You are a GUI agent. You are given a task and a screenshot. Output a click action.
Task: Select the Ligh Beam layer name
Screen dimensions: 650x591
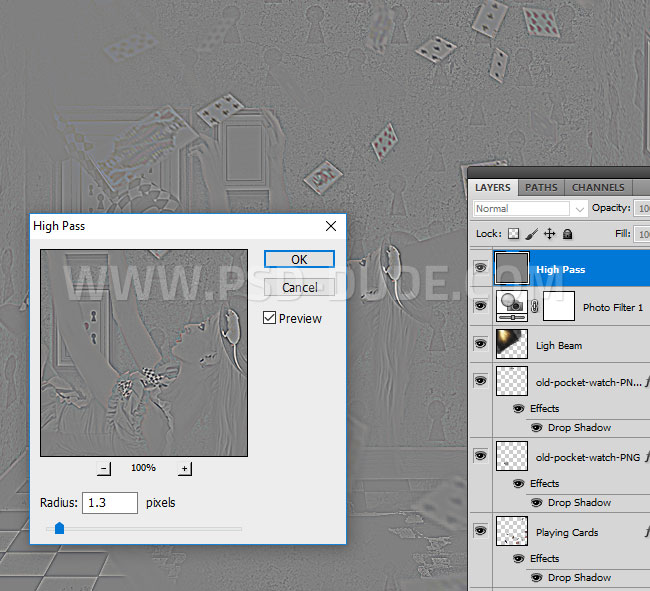559,346
